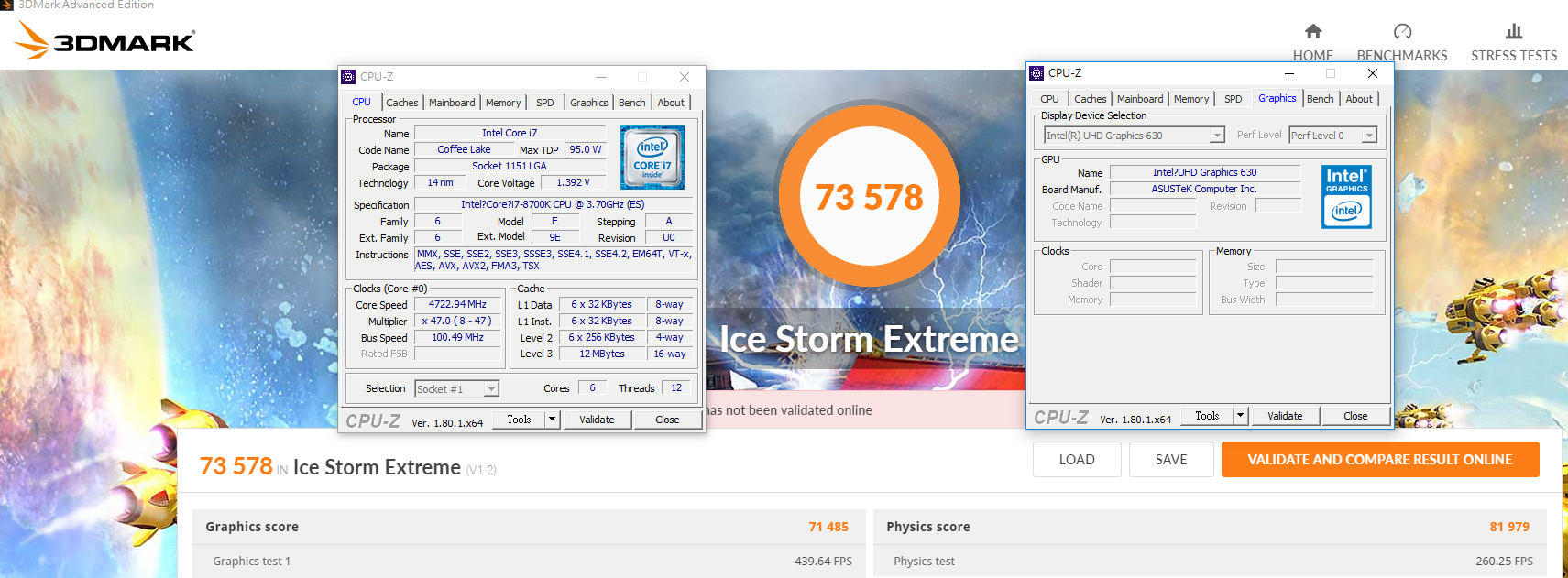Open Benchmarks via gauge icon
The height and width of the screenshot is (578, 1568).
point(1402,31)
